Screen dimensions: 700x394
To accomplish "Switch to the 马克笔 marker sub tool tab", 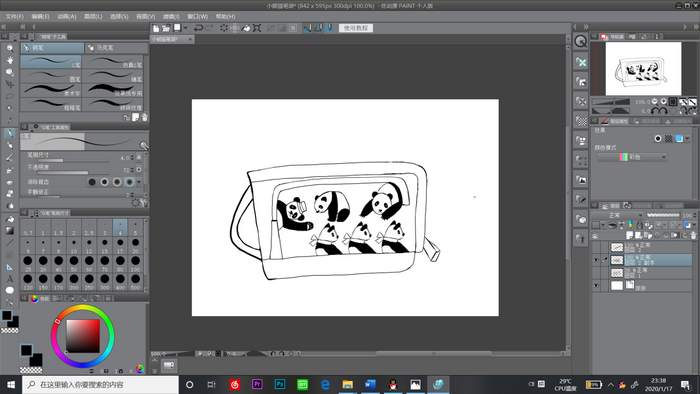I will [x=117, y=47].
